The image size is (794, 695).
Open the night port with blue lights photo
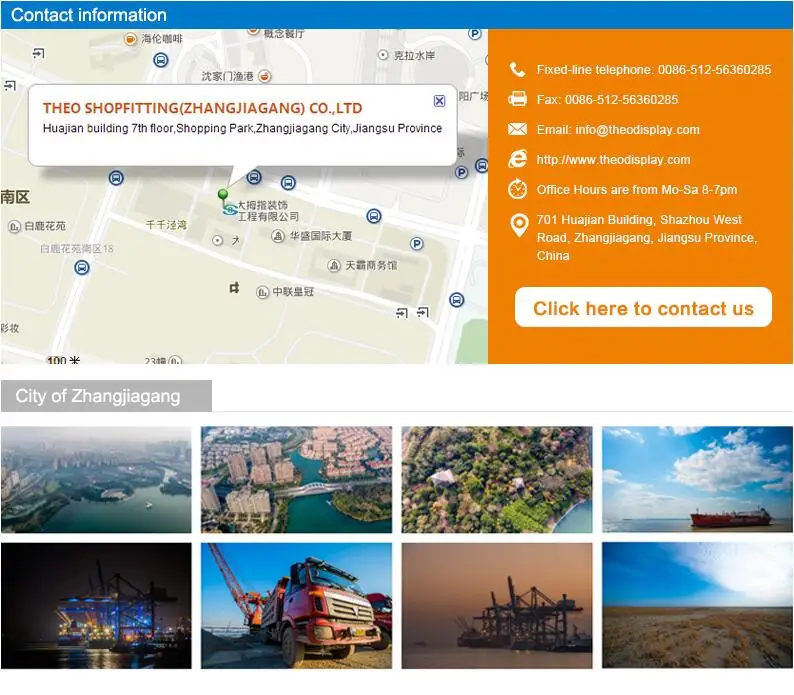tap(96, 605)
